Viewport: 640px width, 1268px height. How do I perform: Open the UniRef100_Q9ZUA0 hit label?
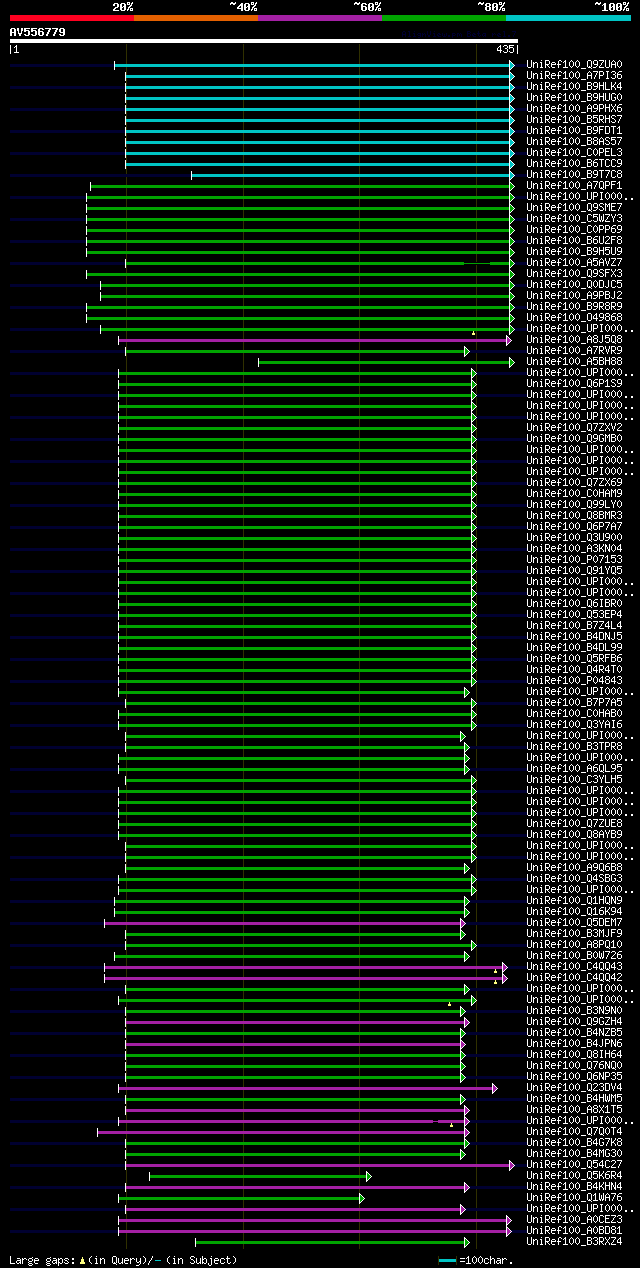point(574,65)
